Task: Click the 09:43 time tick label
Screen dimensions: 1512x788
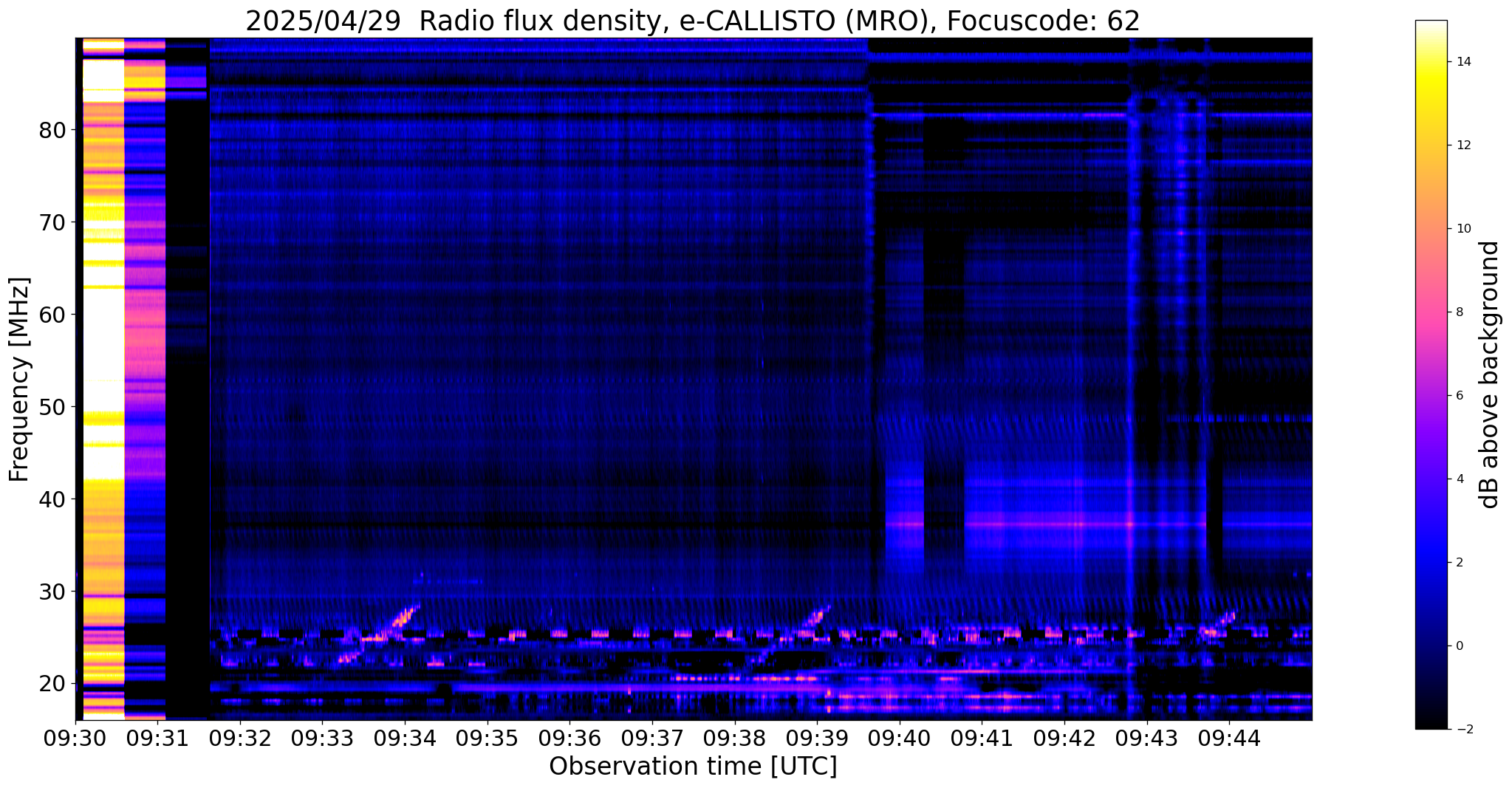Action: (1146, 739)
